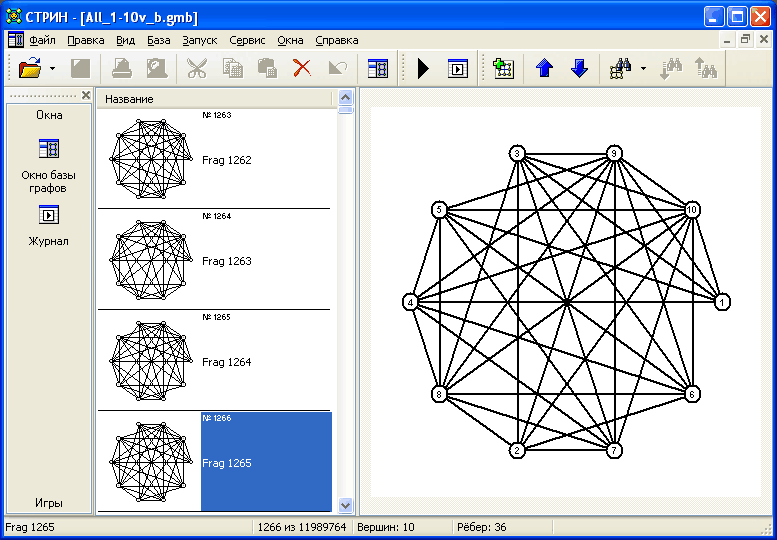Click the blue Move down arrow icon

pyautogui.click(x=579, y=68)
